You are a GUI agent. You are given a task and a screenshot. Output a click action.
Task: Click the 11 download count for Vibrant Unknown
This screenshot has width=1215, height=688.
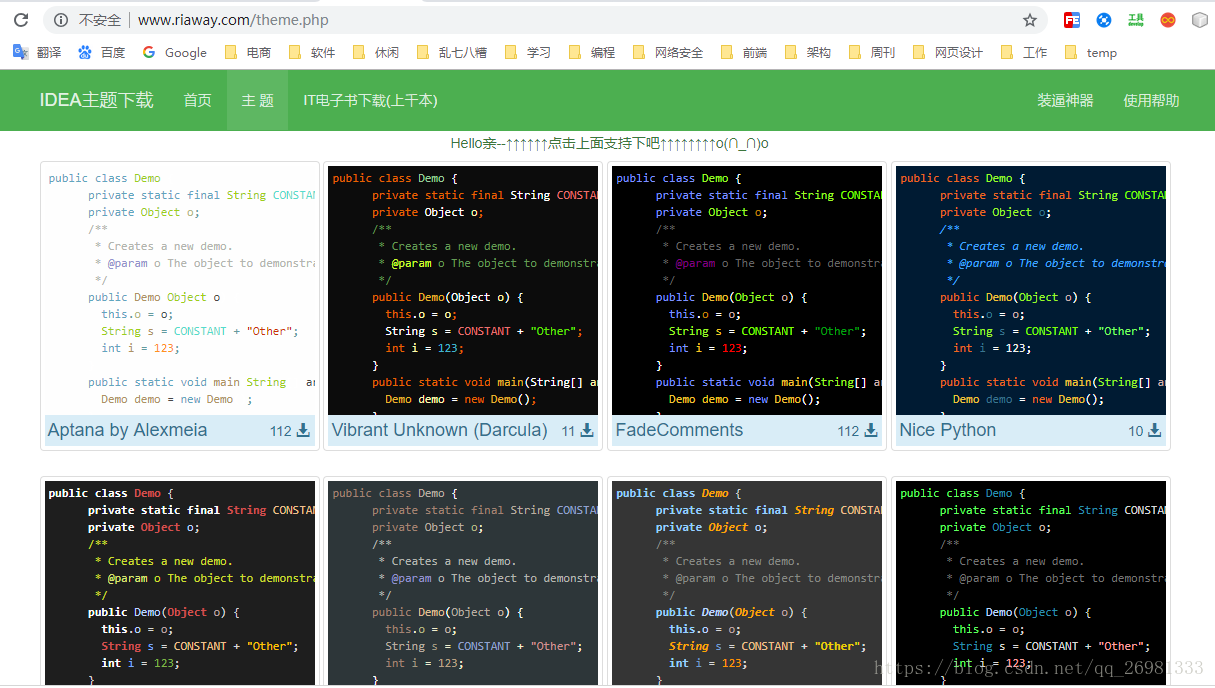[568, 431]
